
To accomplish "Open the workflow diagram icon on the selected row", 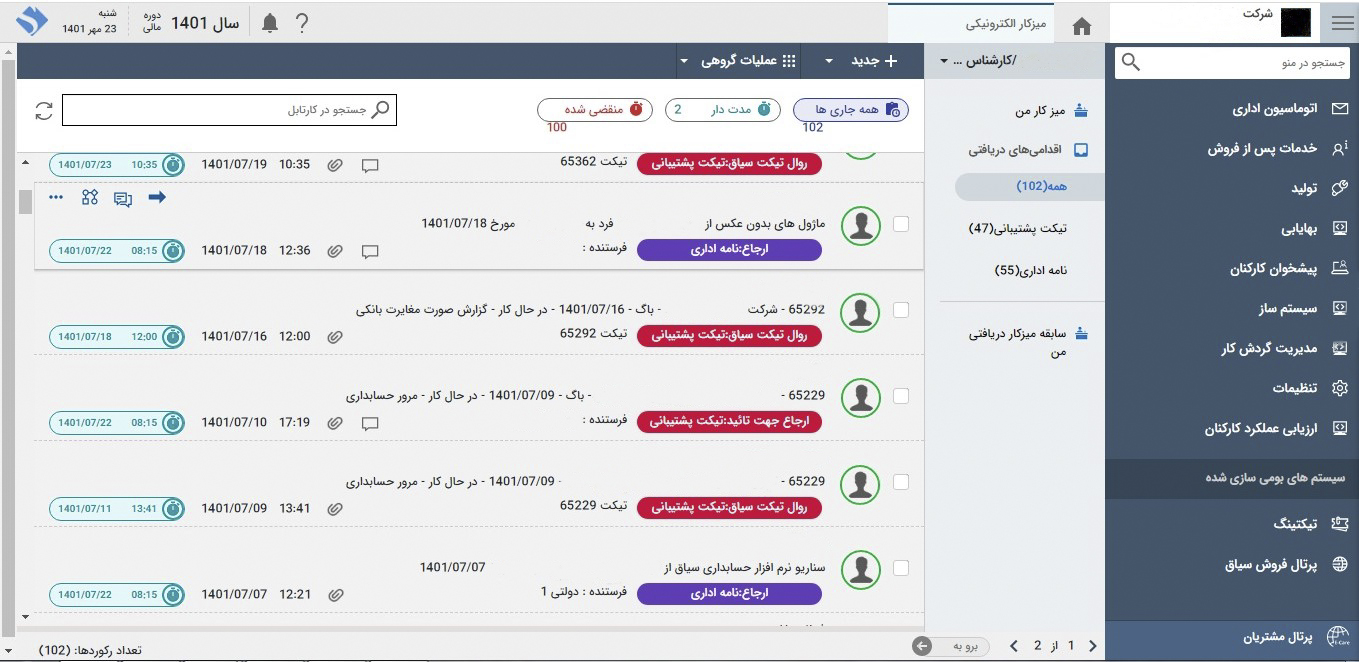I will point(90,197).
